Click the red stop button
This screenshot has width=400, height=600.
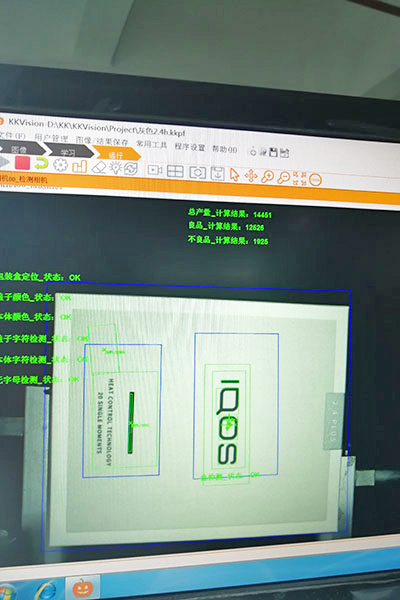[x=22, y=163]
